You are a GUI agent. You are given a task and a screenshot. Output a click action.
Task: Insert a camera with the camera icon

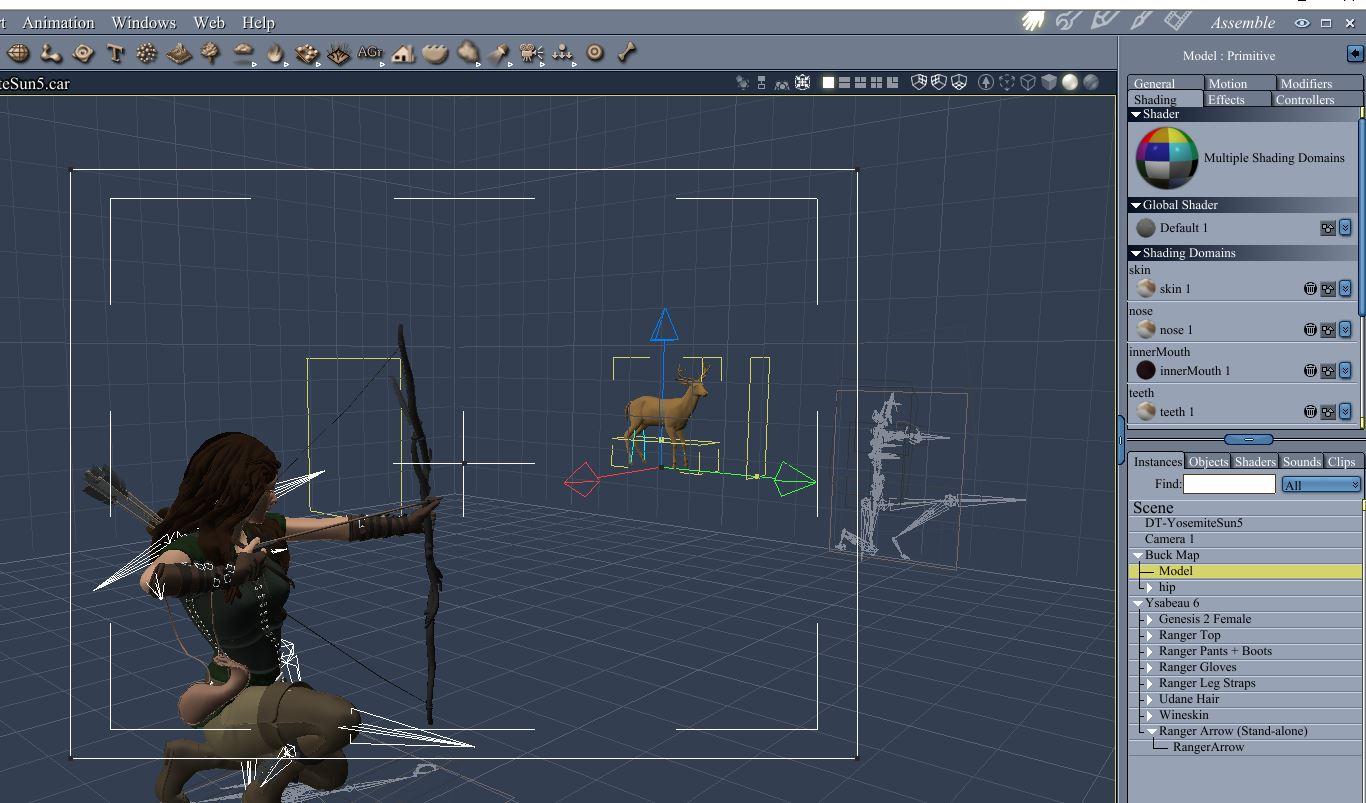coord(531,53)
